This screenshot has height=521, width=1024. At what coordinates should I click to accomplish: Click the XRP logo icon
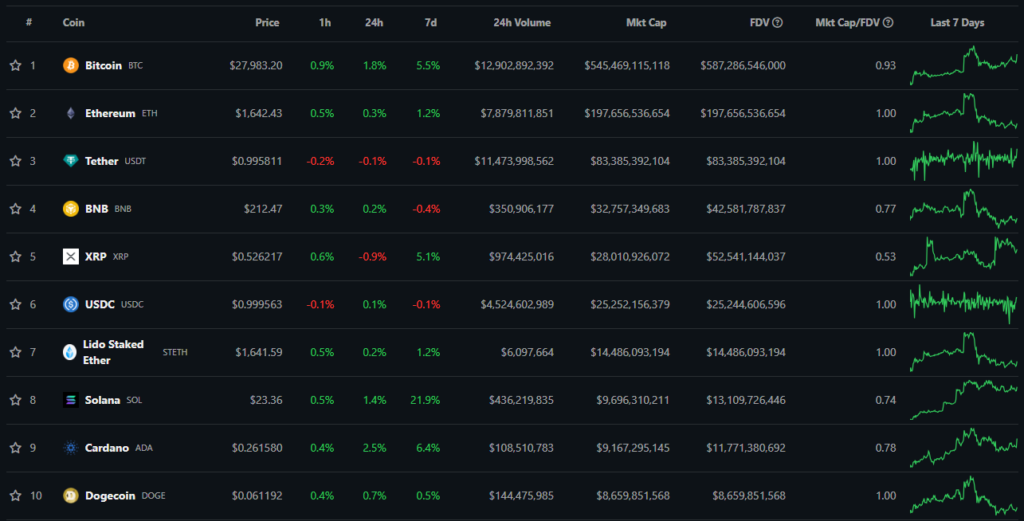click(x=71, y=257)
